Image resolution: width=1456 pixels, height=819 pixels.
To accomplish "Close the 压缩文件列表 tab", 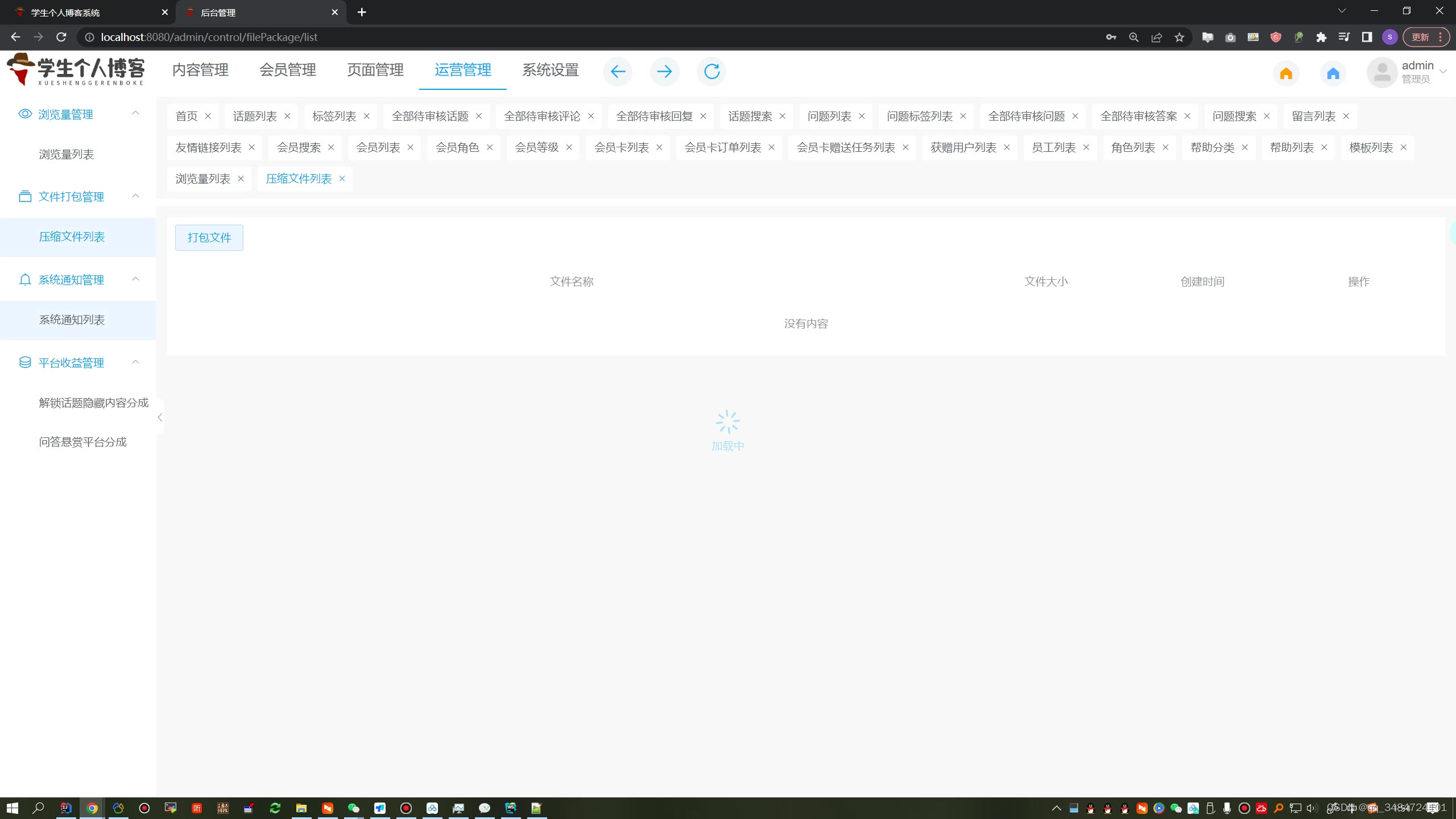I will click(342, 179).
